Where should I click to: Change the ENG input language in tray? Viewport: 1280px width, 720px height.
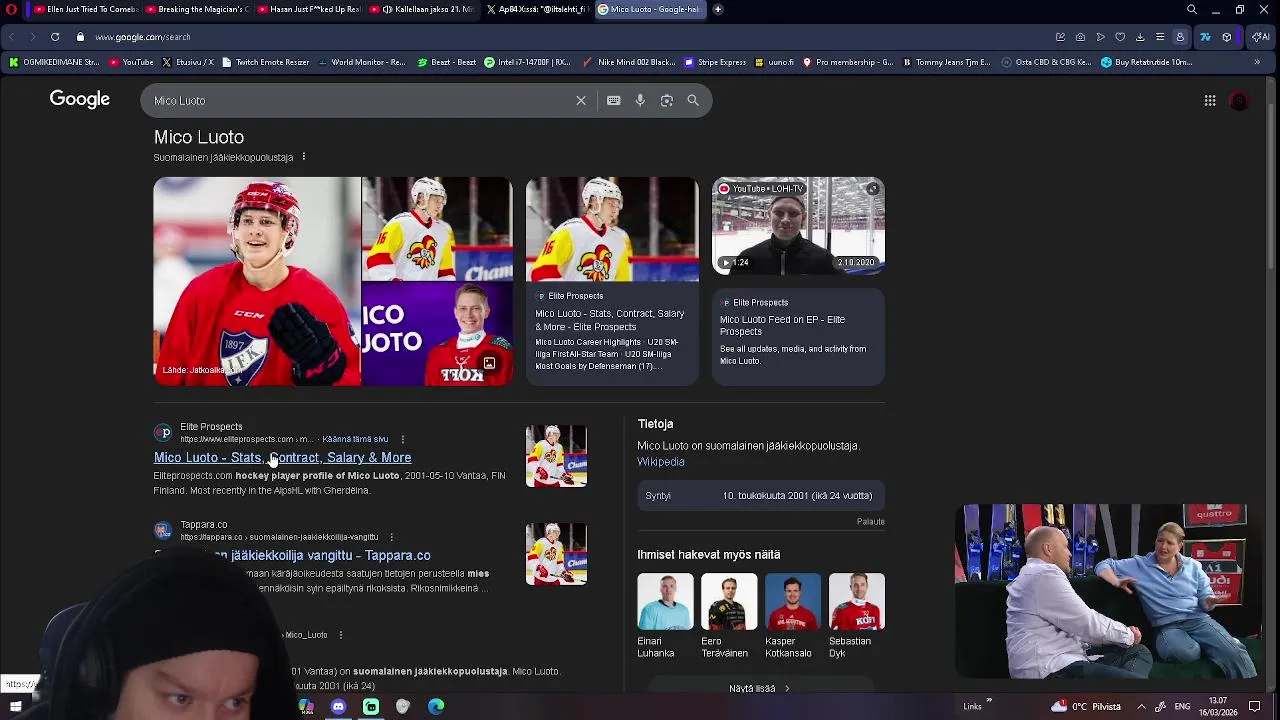coord(1182,706)
